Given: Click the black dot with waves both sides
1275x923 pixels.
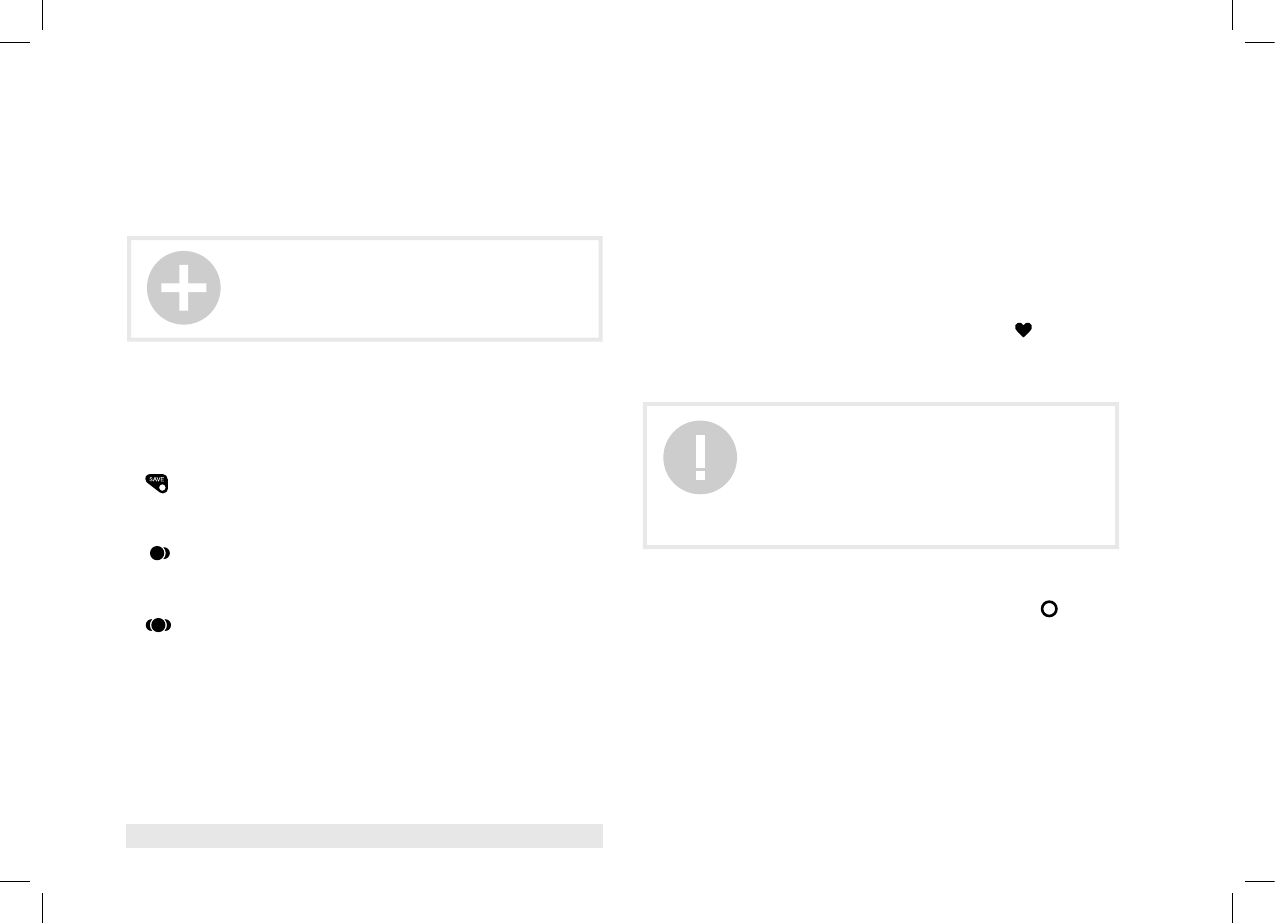Looking at the screenshot, I should click(159, 625).
